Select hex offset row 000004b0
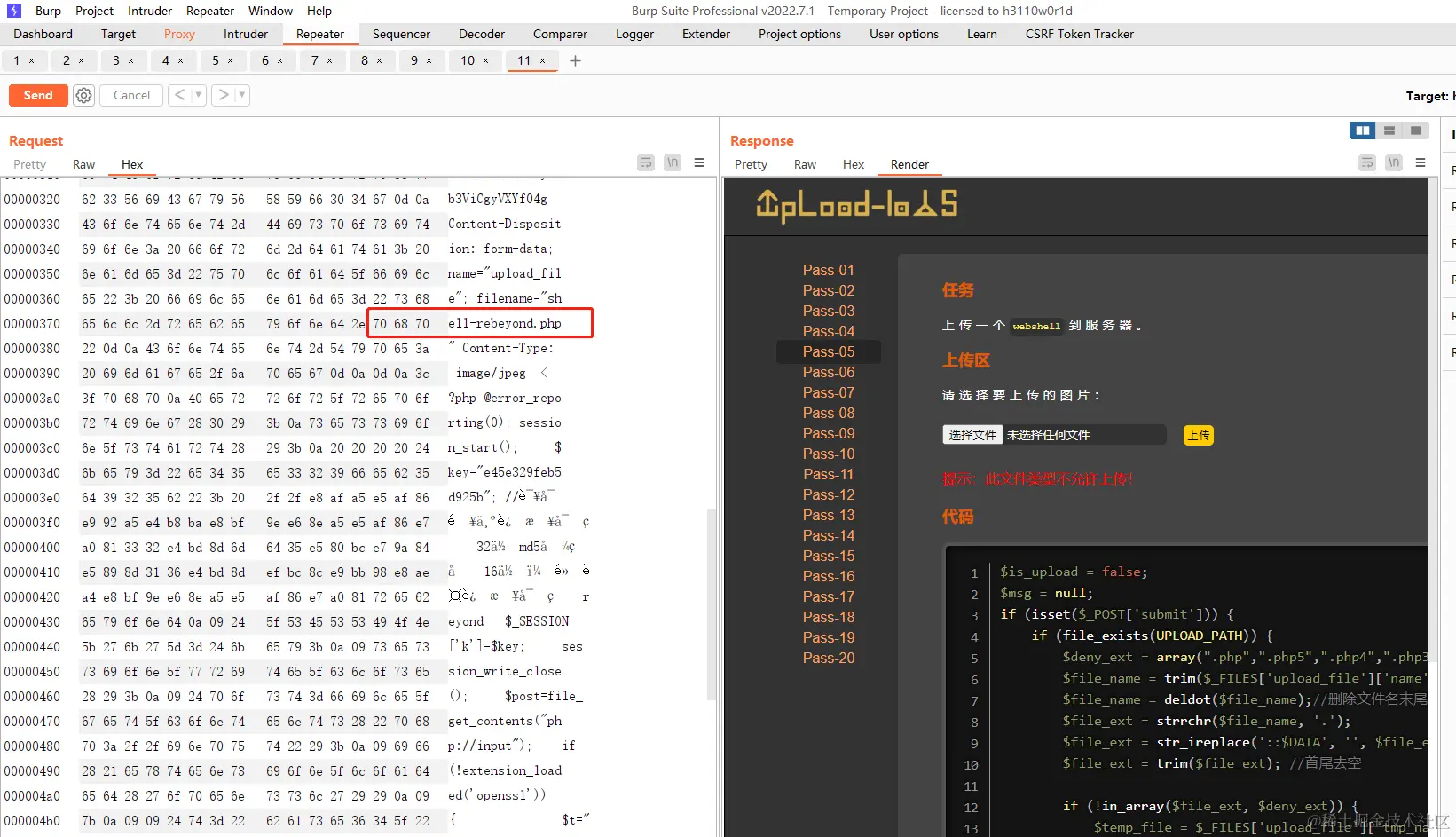Image resolution: width=1456 pixels, height=837 pixels. tap(32, 821)
